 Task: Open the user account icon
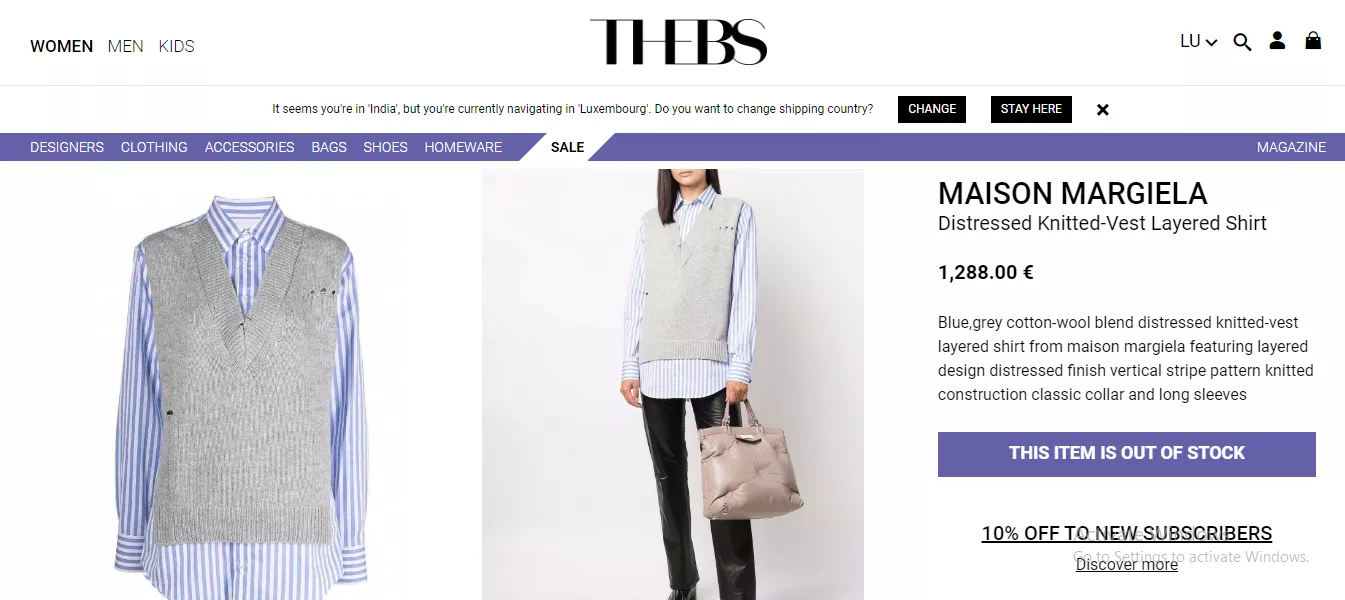1277,41
